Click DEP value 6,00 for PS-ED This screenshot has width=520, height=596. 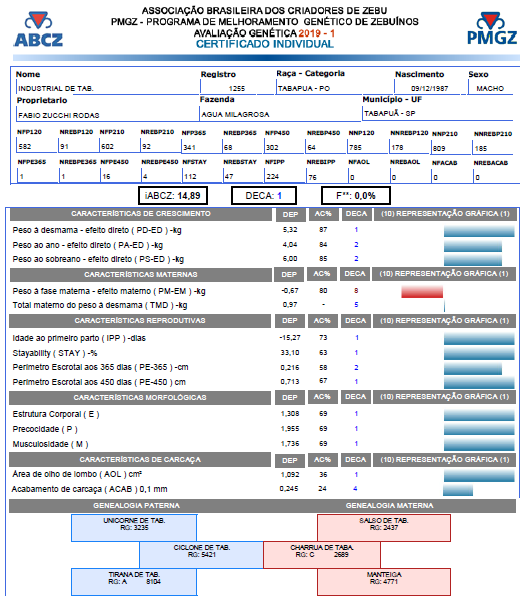[x=290, y=258]
